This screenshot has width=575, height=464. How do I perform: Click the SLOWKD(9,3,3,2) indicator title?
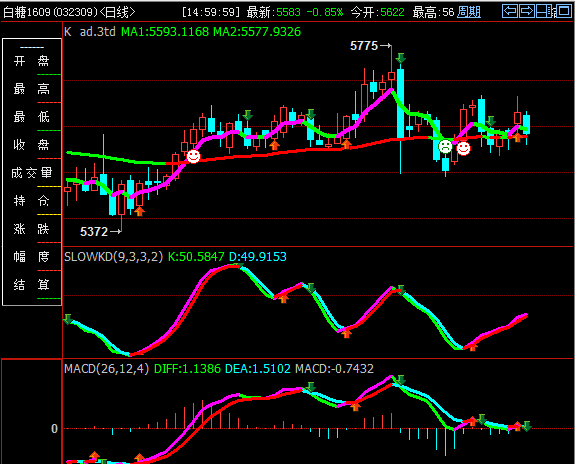click(x=113, y=256)
